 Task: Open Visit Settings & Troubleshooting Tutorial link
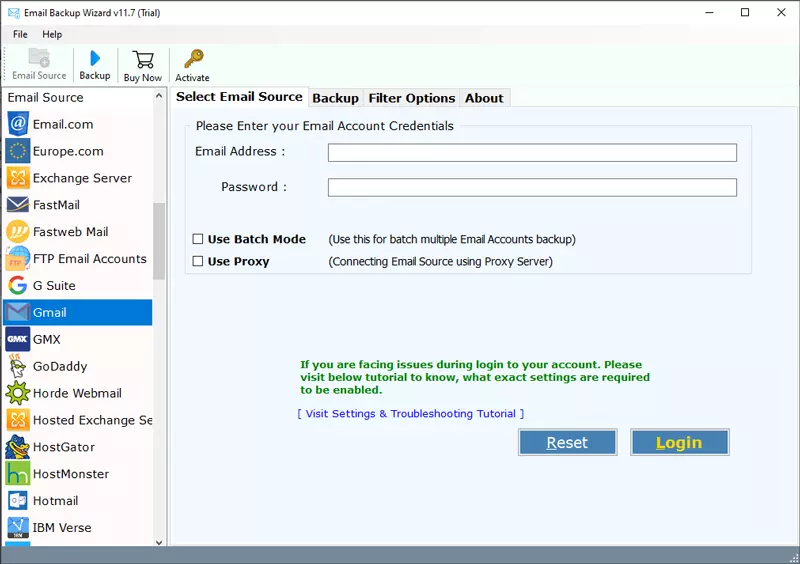[411, 413]
